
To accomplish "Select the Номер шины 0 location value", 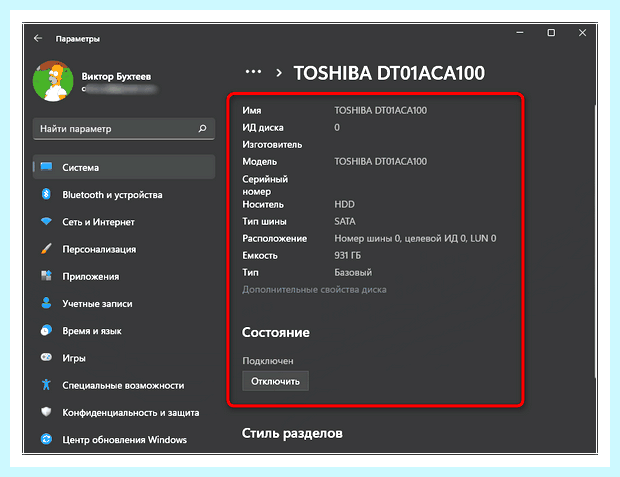I will point(415,238).
